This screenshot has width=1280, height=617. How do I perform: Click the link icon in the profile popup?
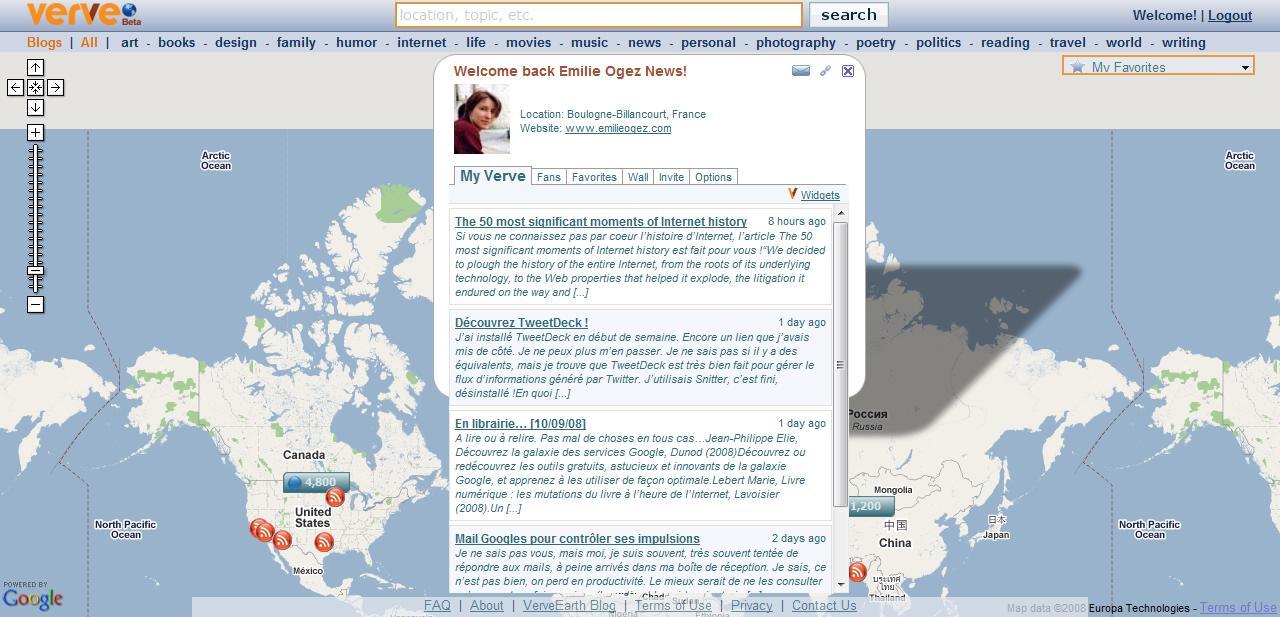(825, 71)
